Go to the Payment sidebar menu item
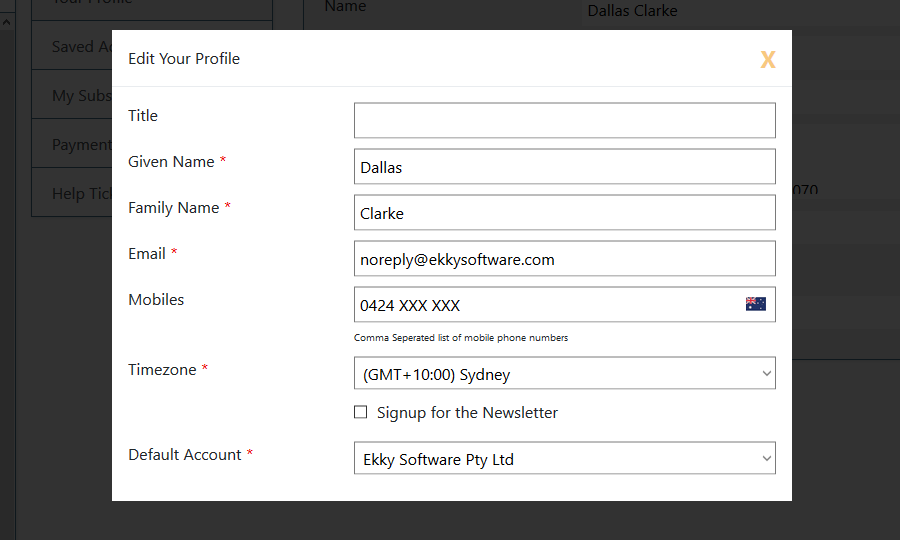 pyautogui.click(x=72, y=143)
